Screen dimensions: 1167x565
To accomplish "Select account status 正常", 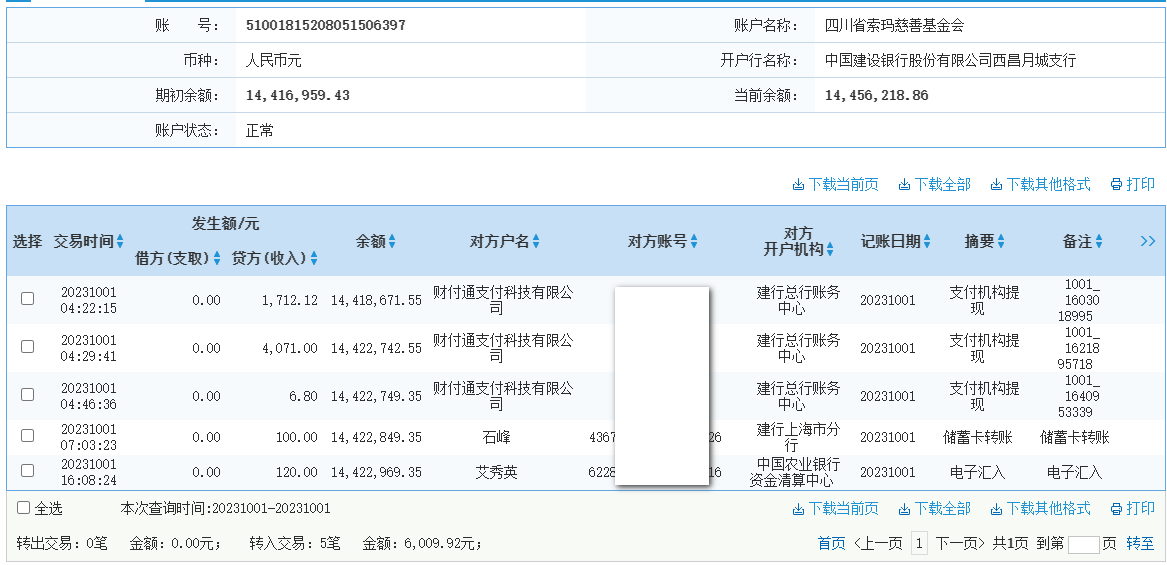I will tap(260, 131).
